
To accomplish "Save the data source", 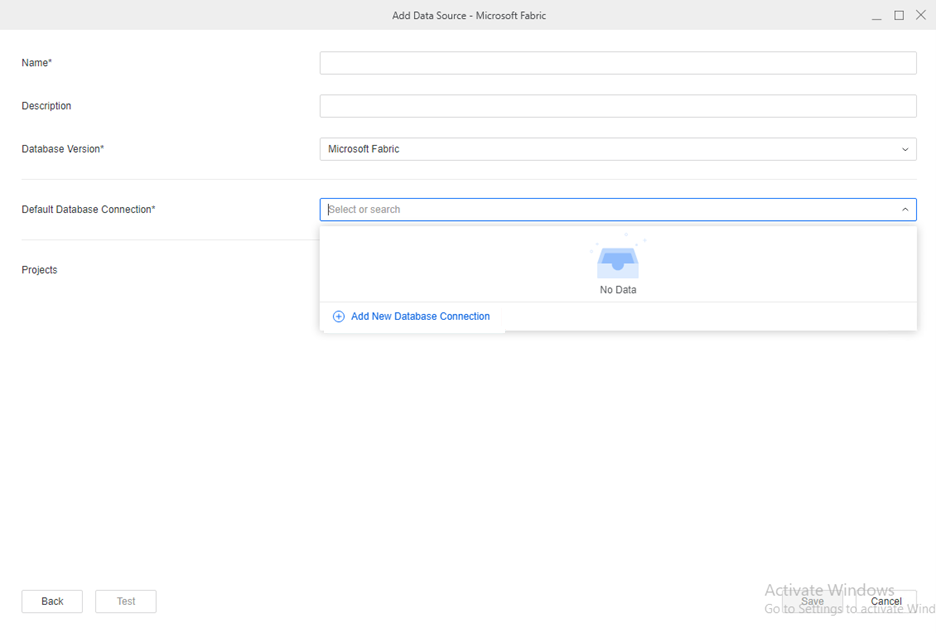I will point(812,601).
